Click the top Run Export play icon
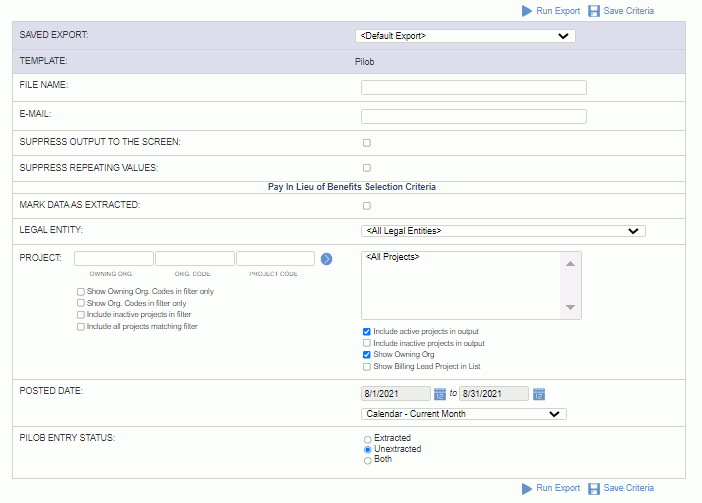702x503 pixels. coord(527,11)
